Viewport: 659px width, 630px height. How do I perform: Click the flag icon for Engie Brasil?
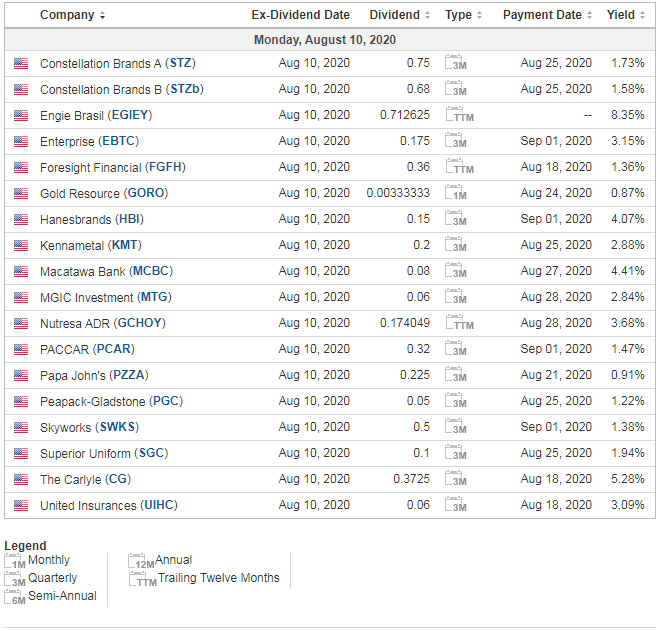pos(21,116)
